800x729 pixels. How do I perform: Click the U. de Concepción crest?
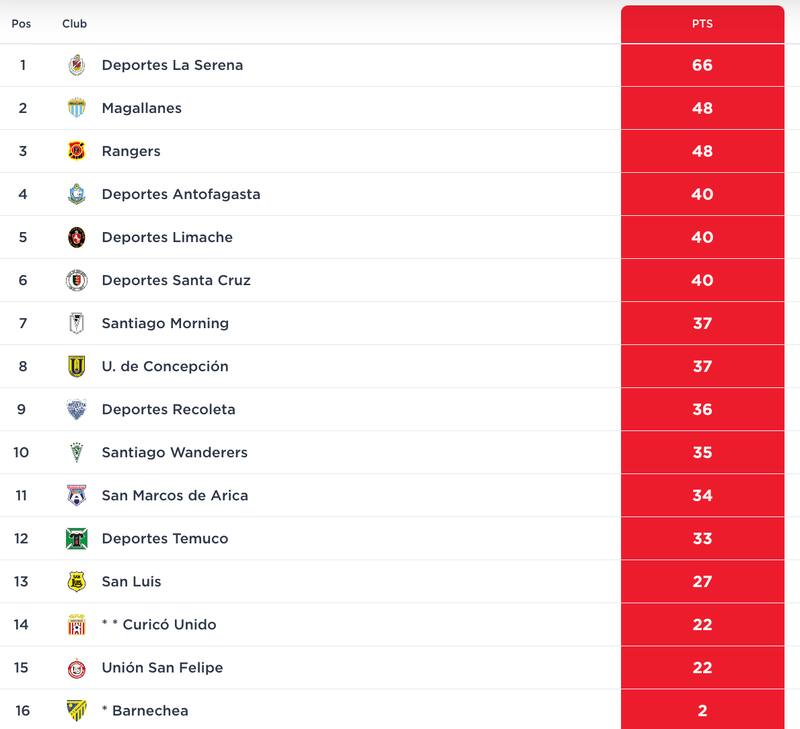pyautogui.click(x=77, y=366)
